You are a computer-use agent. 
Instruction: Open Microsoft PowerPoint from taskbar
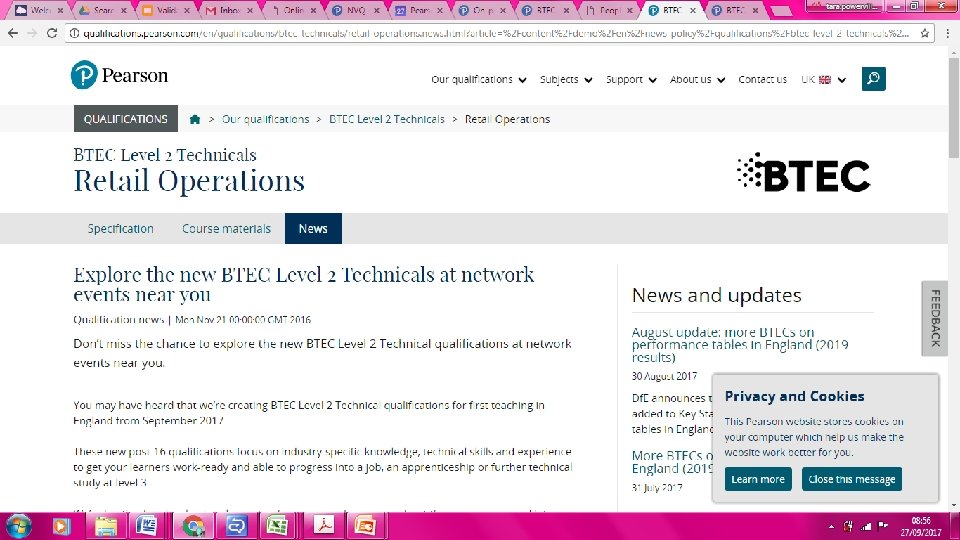coord(365,526)
